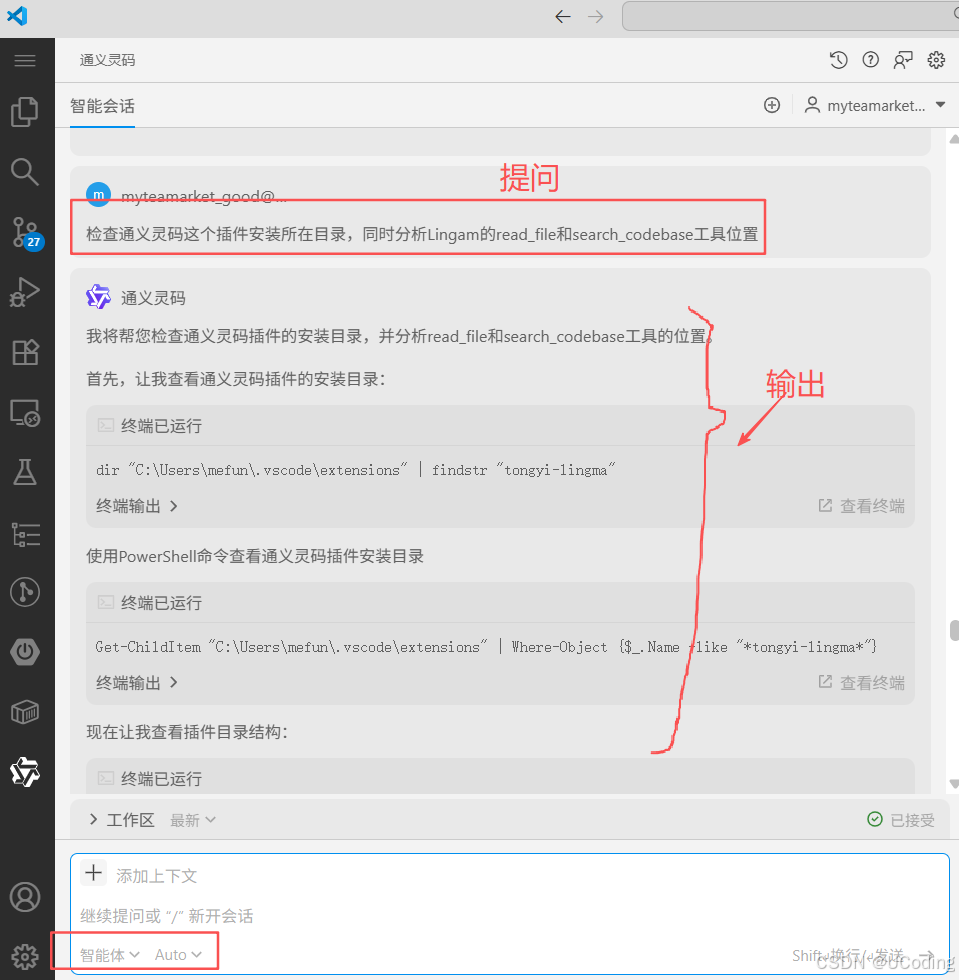Viewport: 959px width, 980px height.
Task: Open the Remote Explorer view
Action: tap(25, 413)
